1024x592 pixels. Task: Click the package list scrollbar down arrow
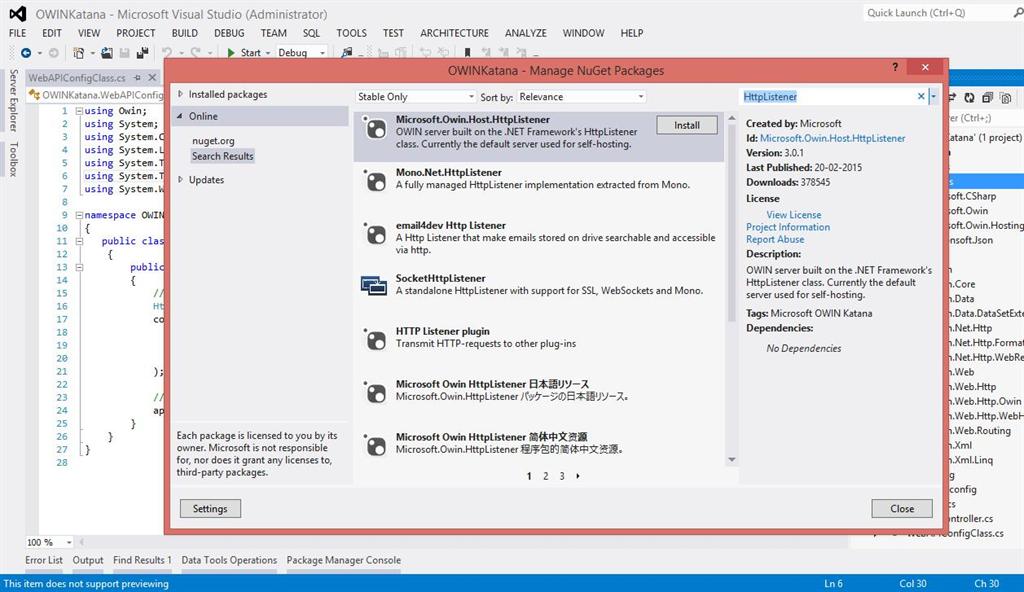coord(731,460)
